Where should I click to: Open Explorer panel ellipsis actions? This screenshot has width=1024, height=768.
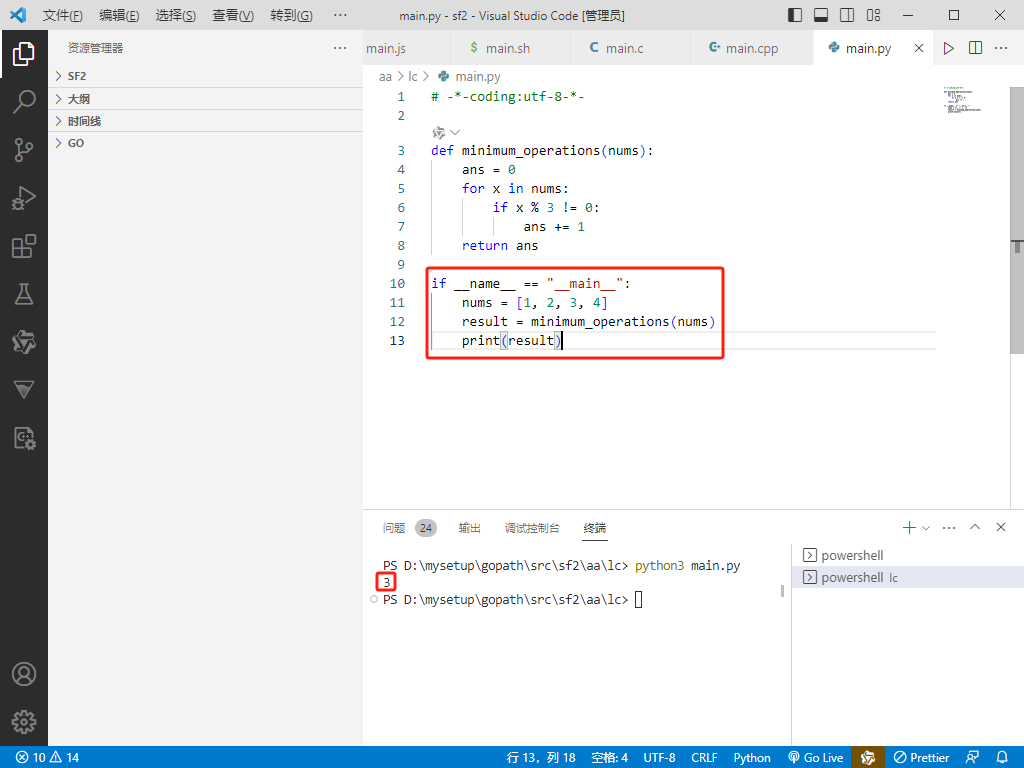coord(340,48)
